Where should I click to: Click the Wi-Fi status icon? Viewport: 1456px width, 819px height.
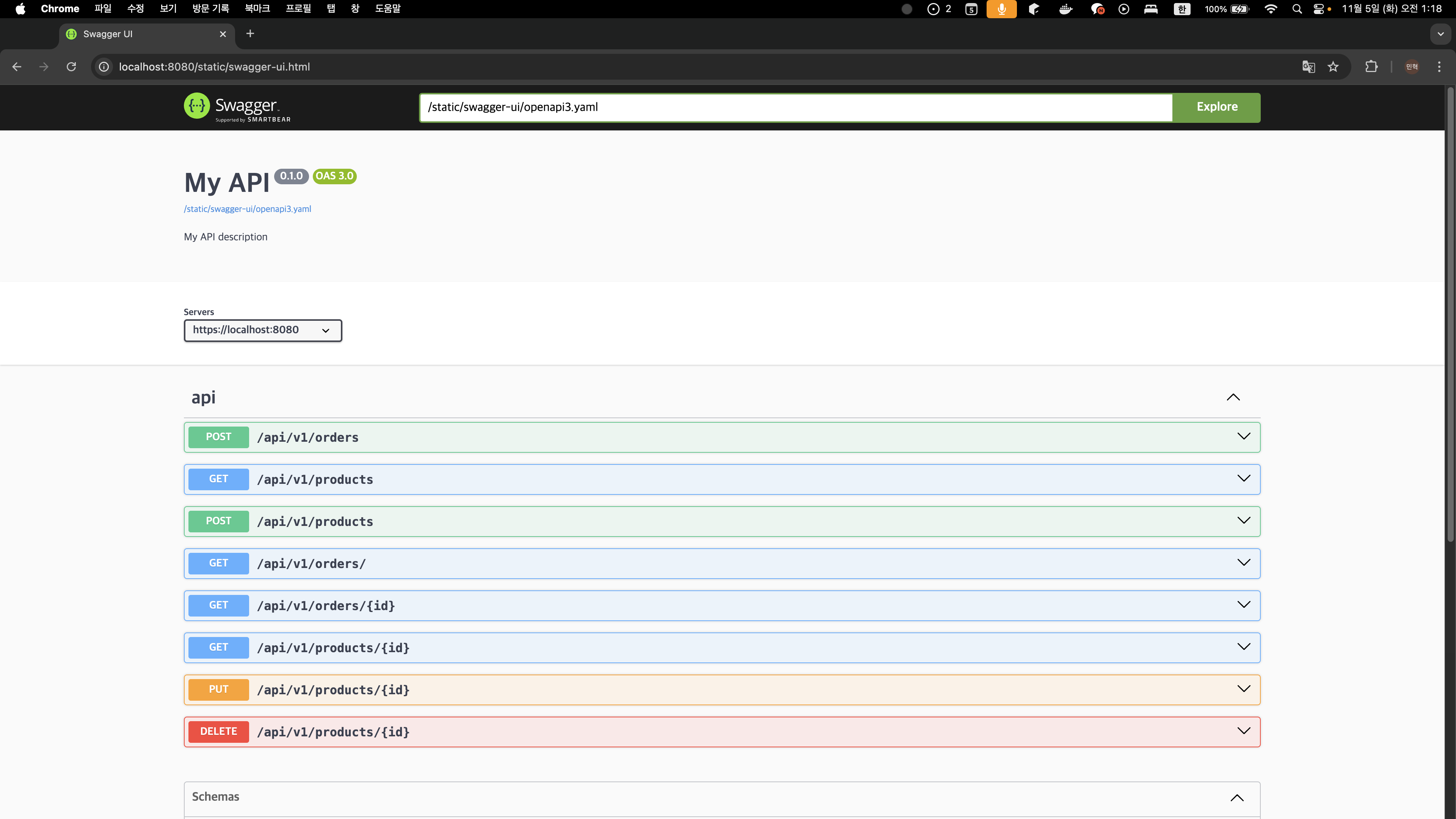[1271, 9]
